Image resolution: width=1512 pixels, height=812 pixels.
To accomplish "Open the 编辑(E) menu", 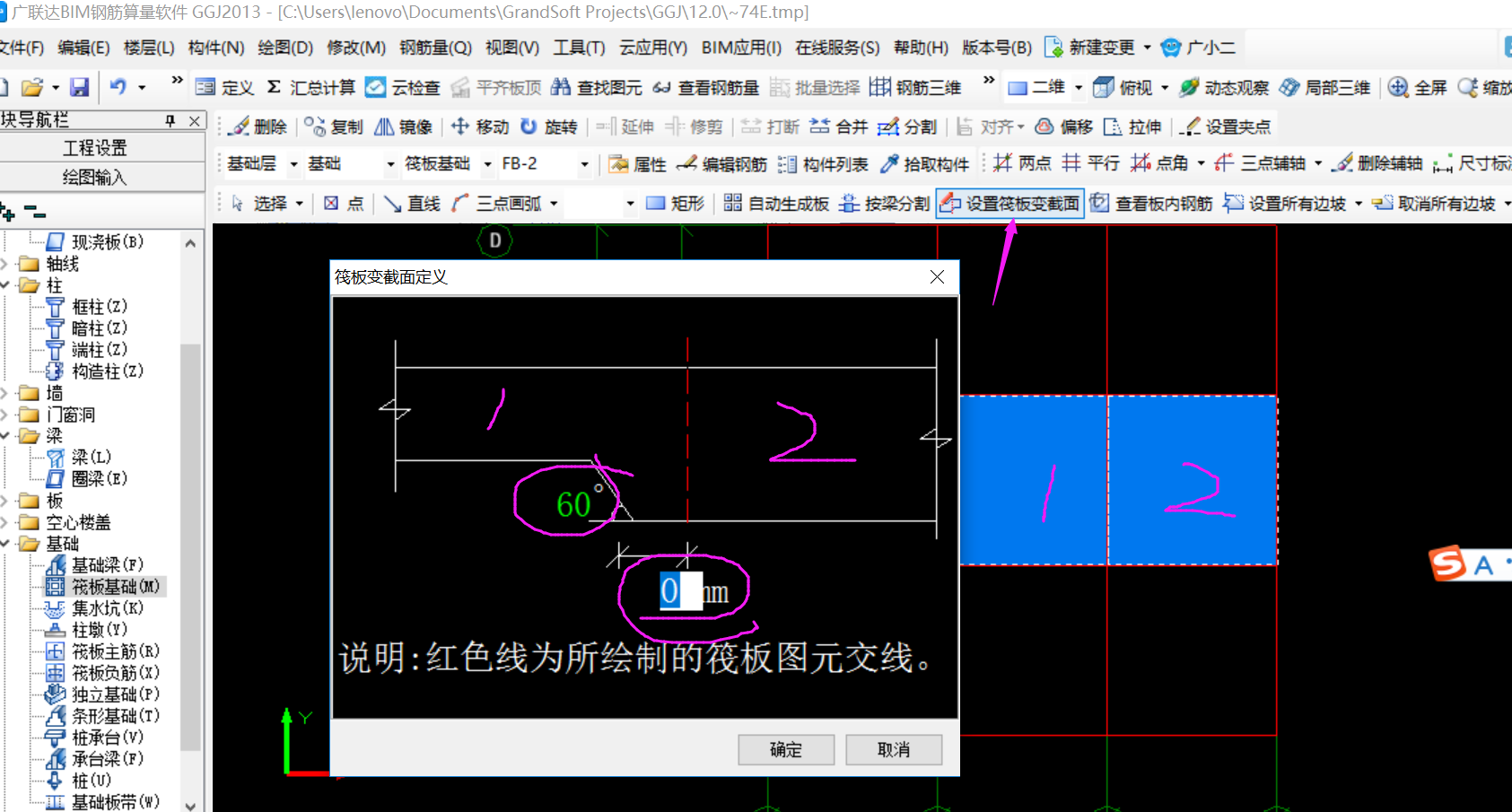I will tap(83, 48).
